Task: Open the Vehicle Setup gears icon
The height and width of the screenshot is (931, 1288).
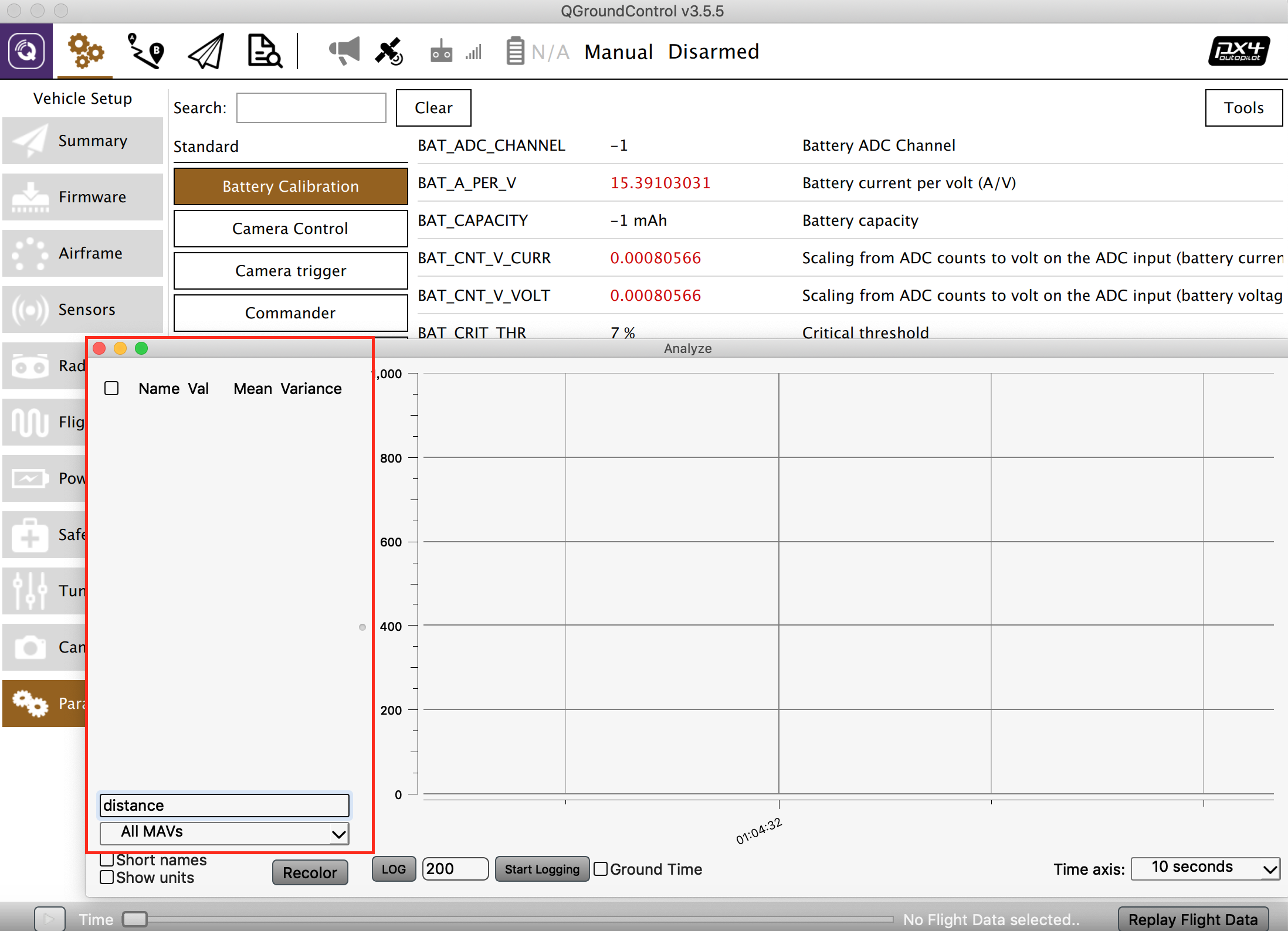Action: (86, 52)
